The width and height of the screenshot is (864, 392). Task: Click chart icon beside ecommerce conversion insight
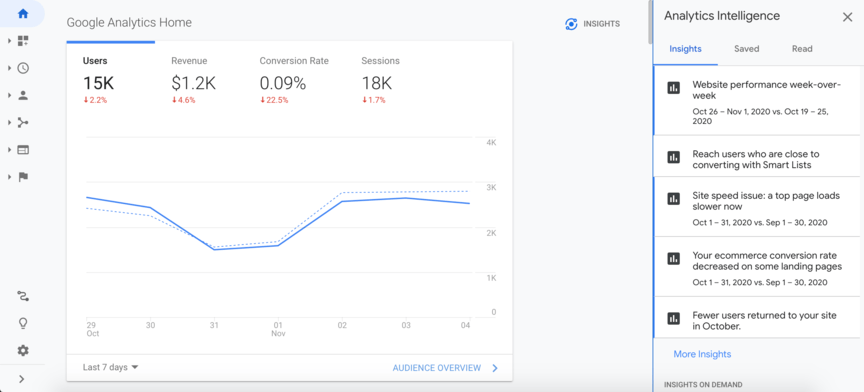click(x=673, y=258)
